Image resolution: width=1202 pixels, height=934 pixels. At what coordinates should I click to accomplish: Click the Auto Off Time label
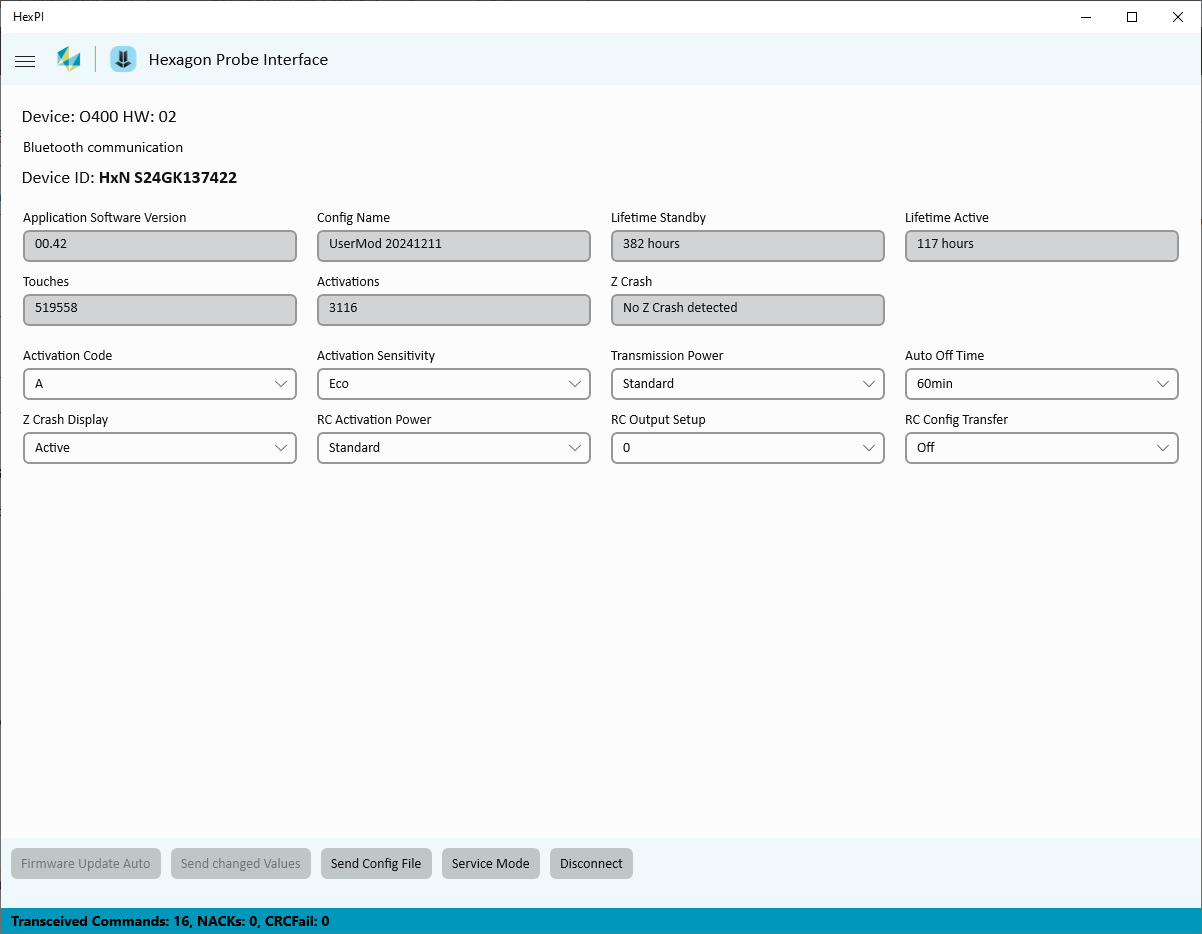point(945,356)
